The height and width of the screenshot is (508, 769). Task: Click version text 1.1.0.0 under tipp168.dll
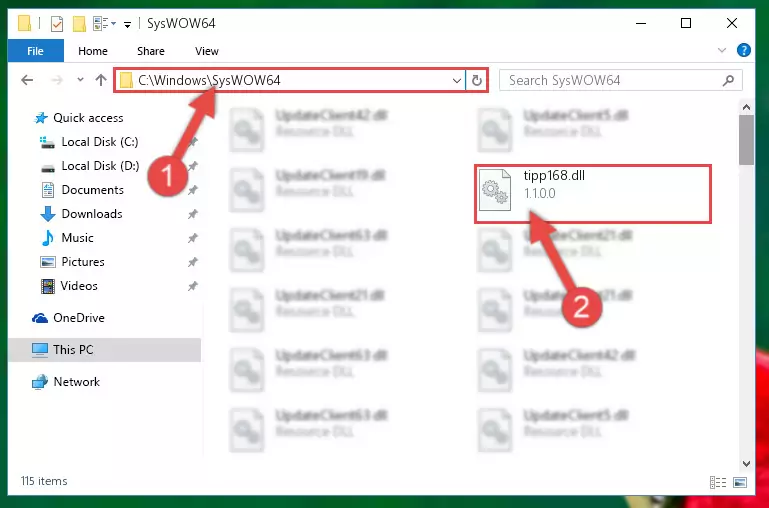point(539,193)
